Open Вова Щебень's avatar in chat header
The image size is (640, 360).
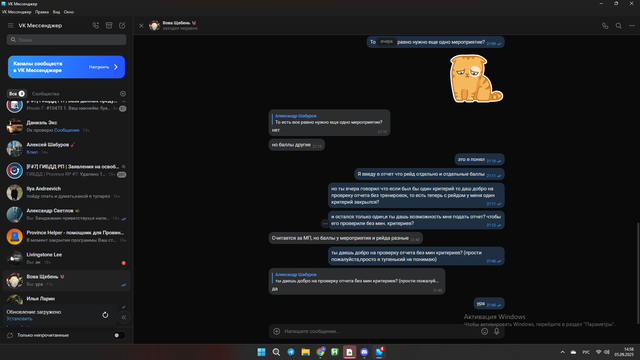pos(154,26)
